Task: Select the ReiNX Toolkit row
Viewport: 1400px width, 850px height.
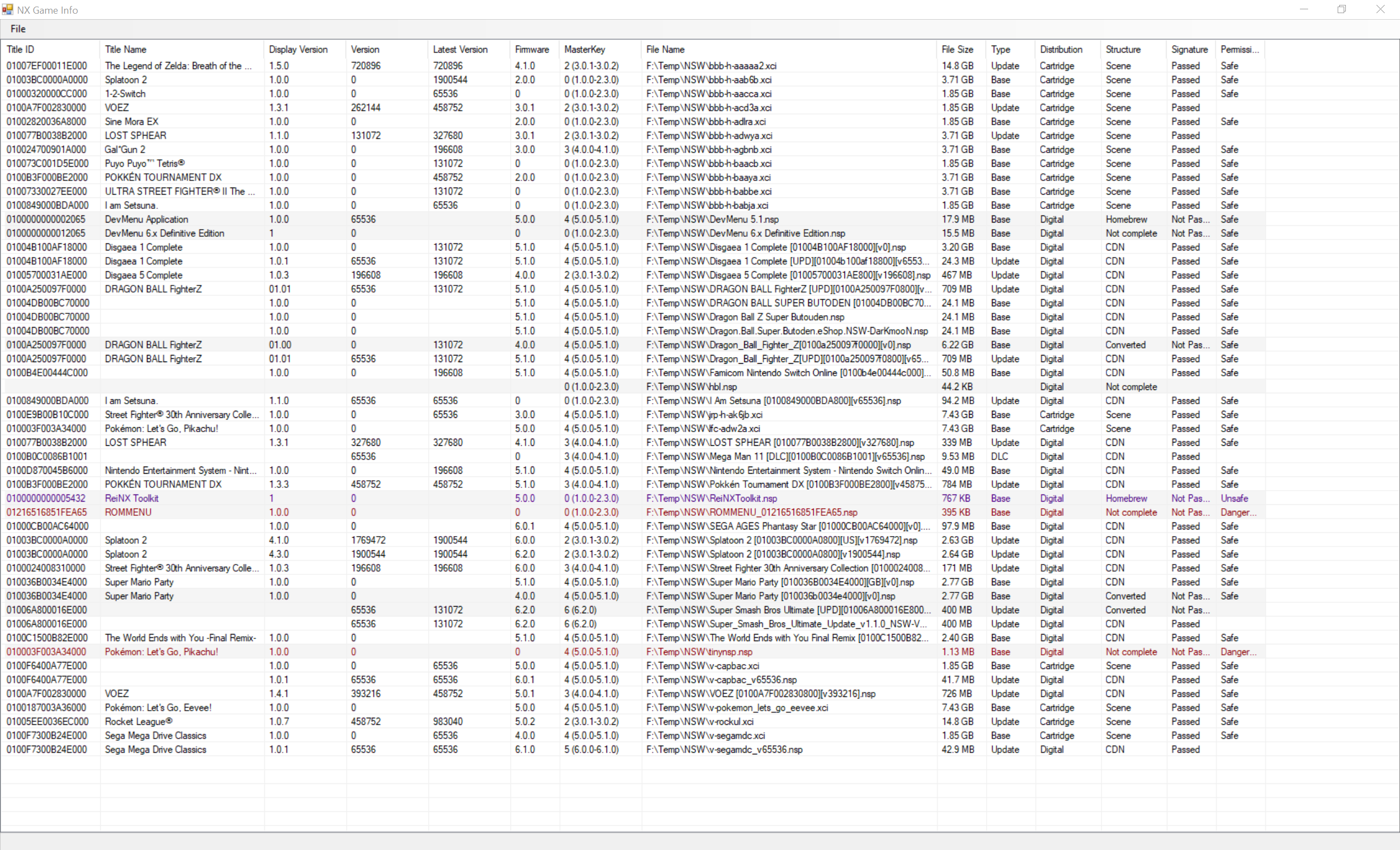Action: 132,498
